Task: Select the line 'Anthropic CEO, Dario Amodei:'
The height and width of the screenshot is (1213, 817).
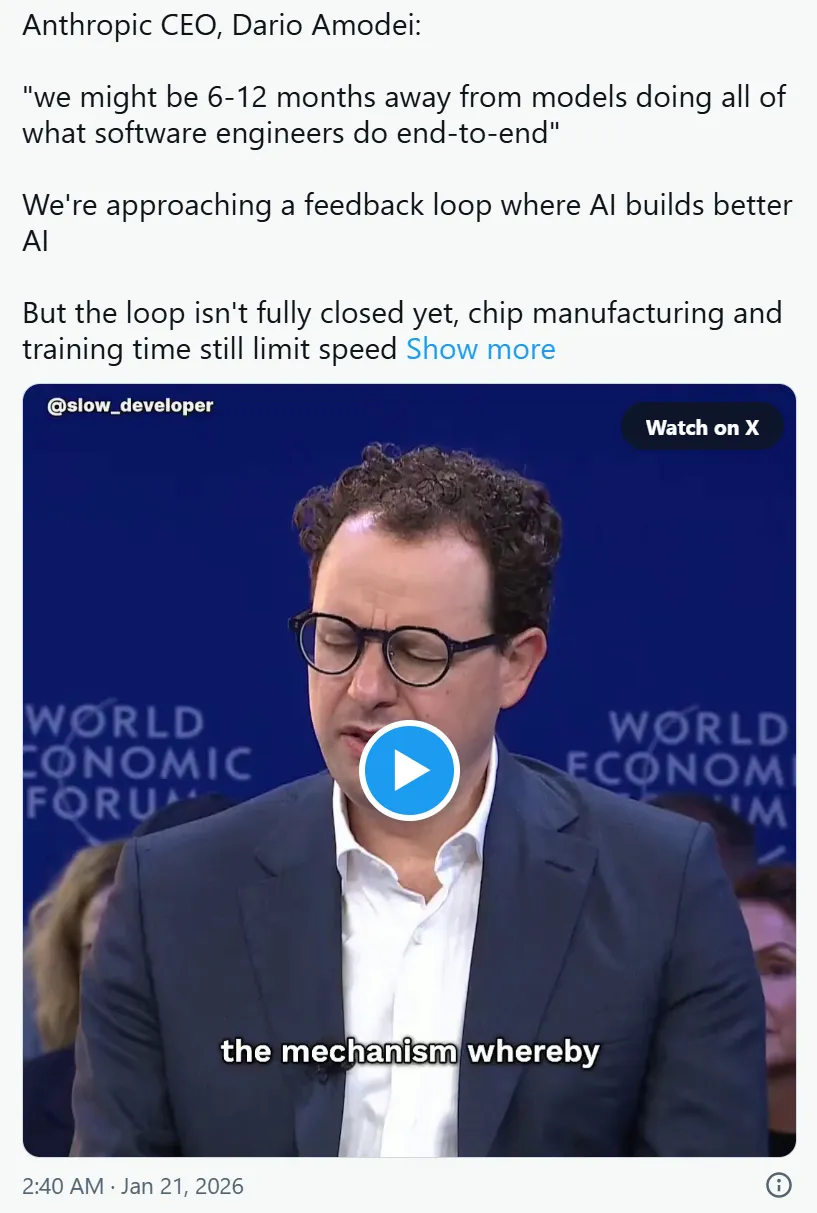Action: click(222, 26)
